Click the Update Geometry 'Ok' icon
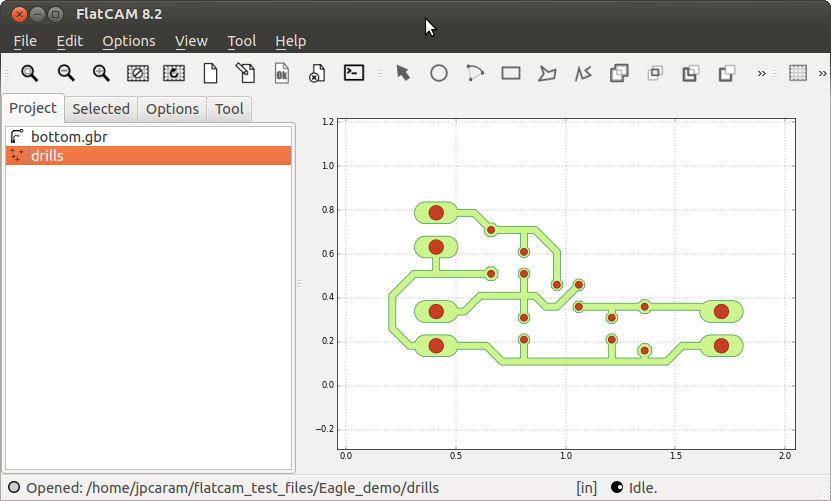Screen dimensions: 831x501 (282, 73)
